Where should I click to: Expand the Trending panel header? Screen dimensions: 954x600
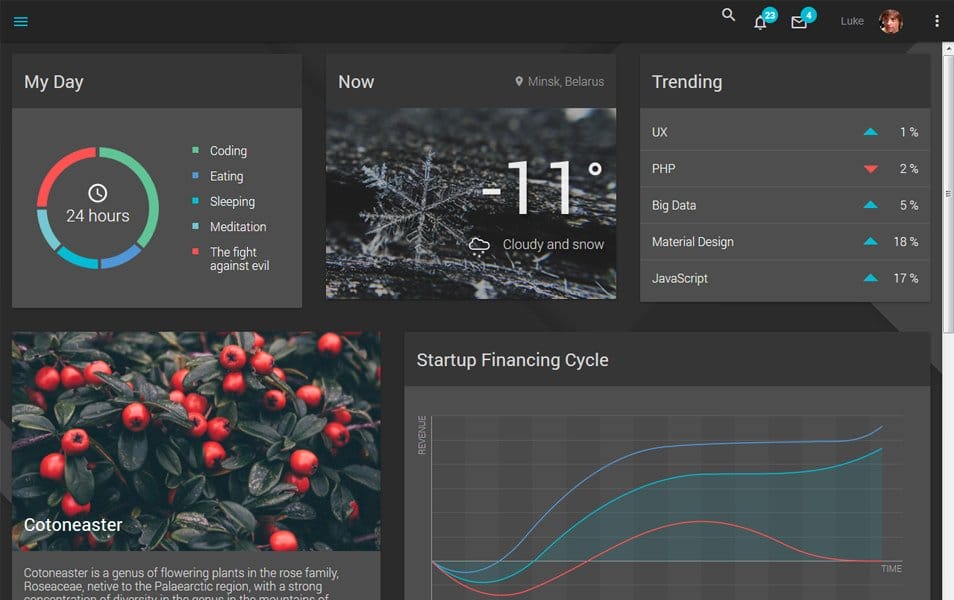687,82
